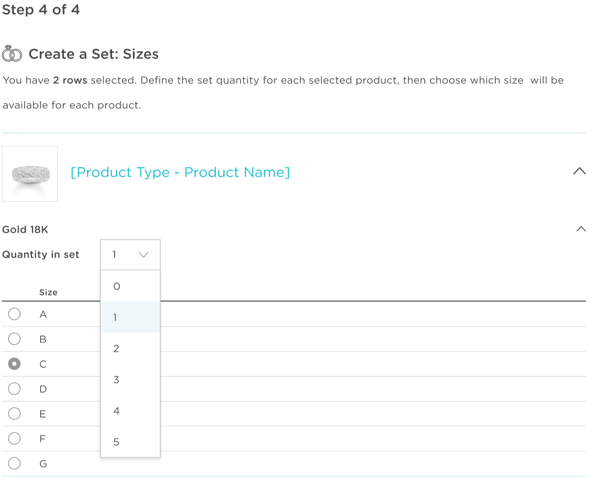Choose quantity 0 from the list

point(130,286)
